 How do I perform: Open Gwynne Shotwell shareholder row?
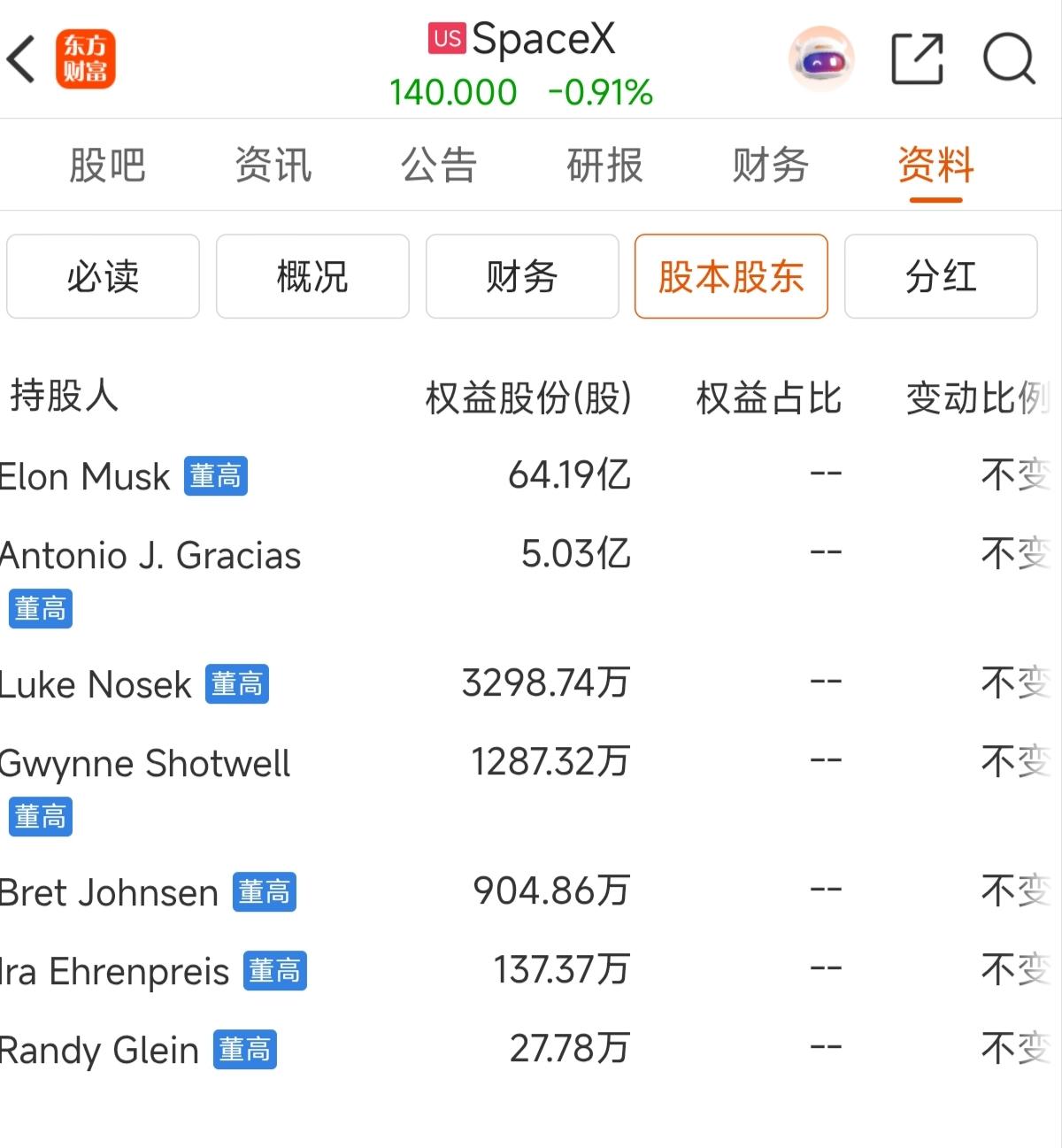click(531, 789)
